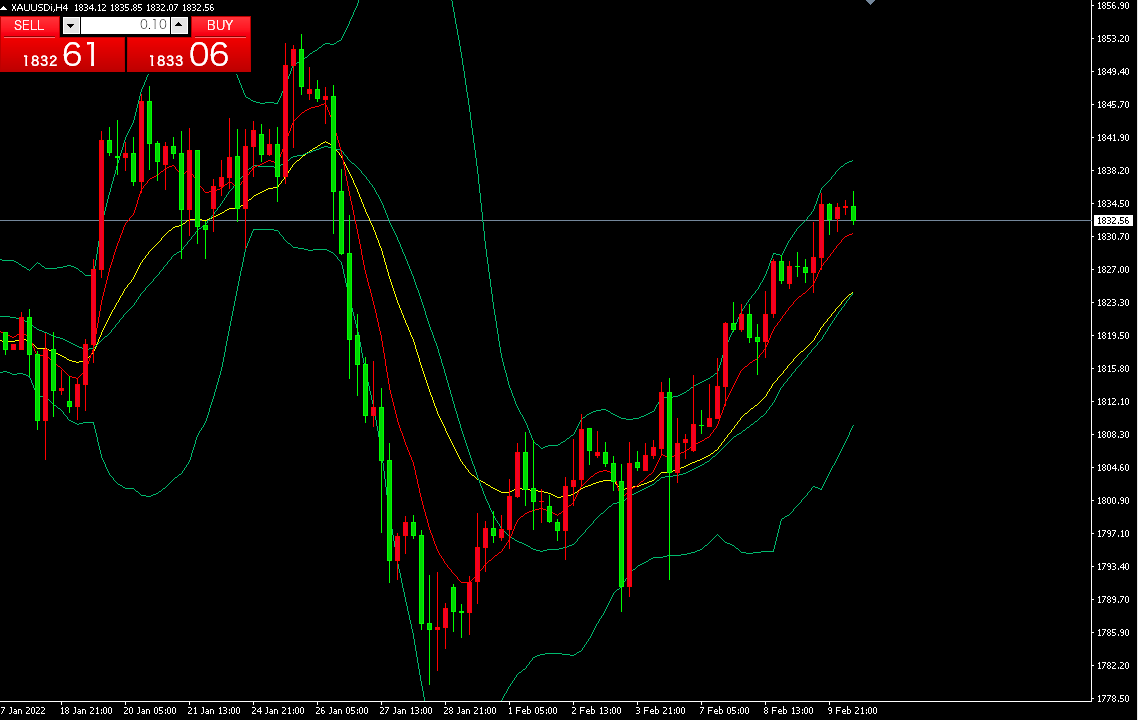Click the 1778.50 price scale label
Image resolution: width=1138 pixels, height=720 pixels.
pyautogui.click(x=1113, y=698)
